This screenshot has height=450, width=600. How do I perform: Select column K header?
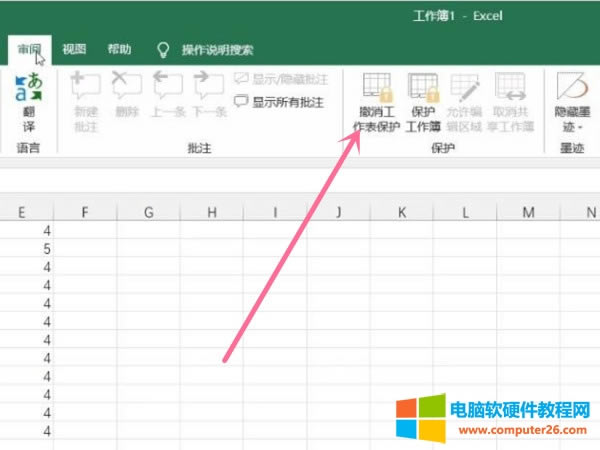pos(401,212)
